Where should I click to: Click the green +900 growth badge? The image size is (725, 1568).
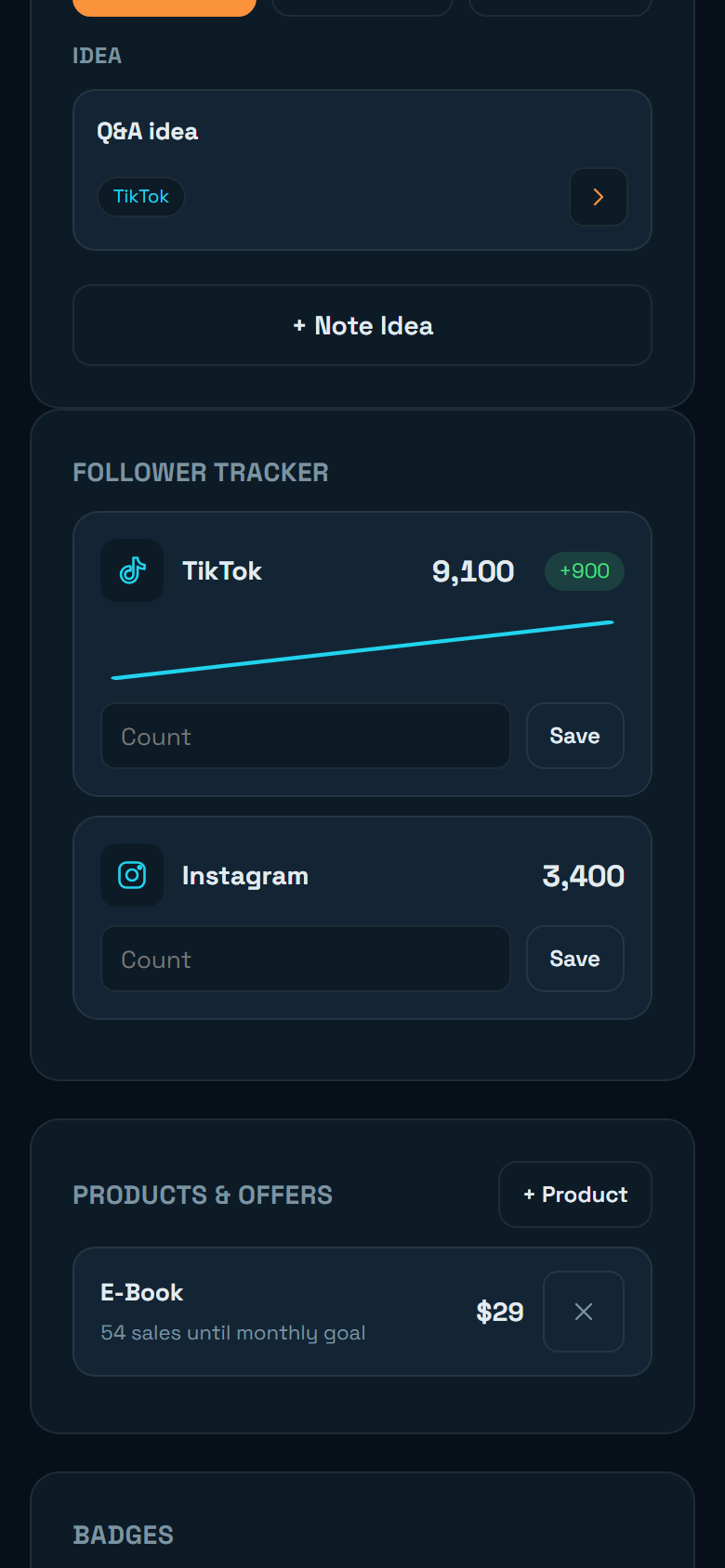[585, 570]
